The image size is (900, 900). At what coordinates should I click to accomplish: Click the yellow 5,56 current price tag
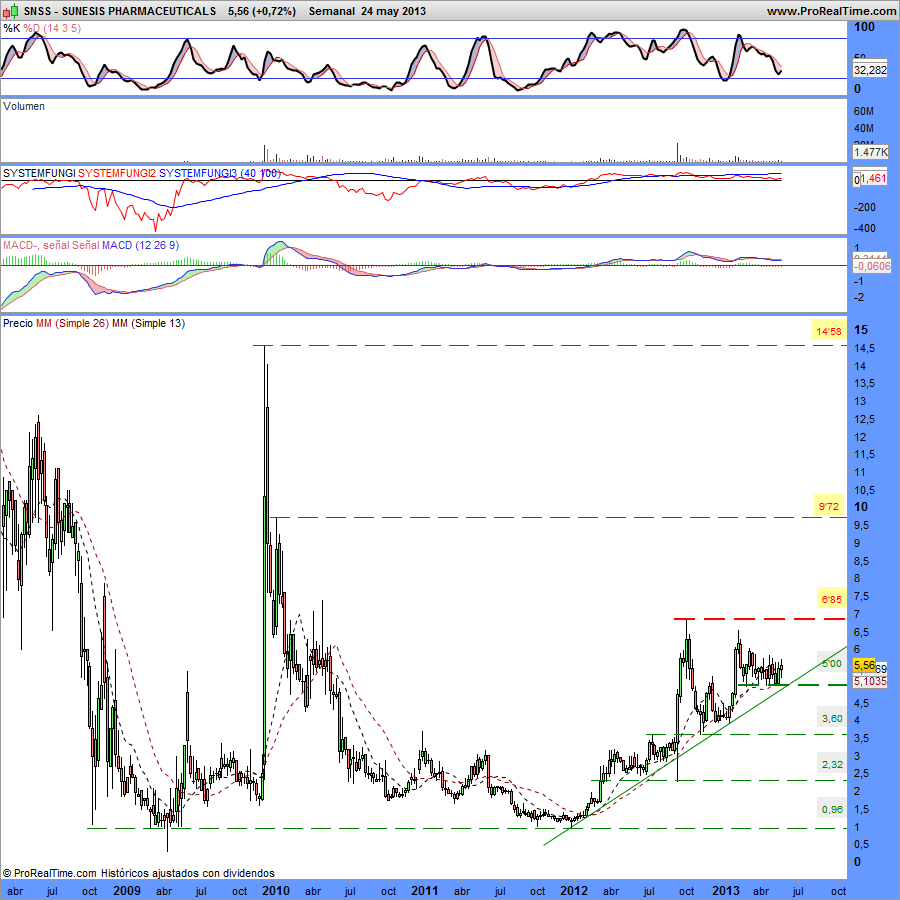click(x=864, y=665)
